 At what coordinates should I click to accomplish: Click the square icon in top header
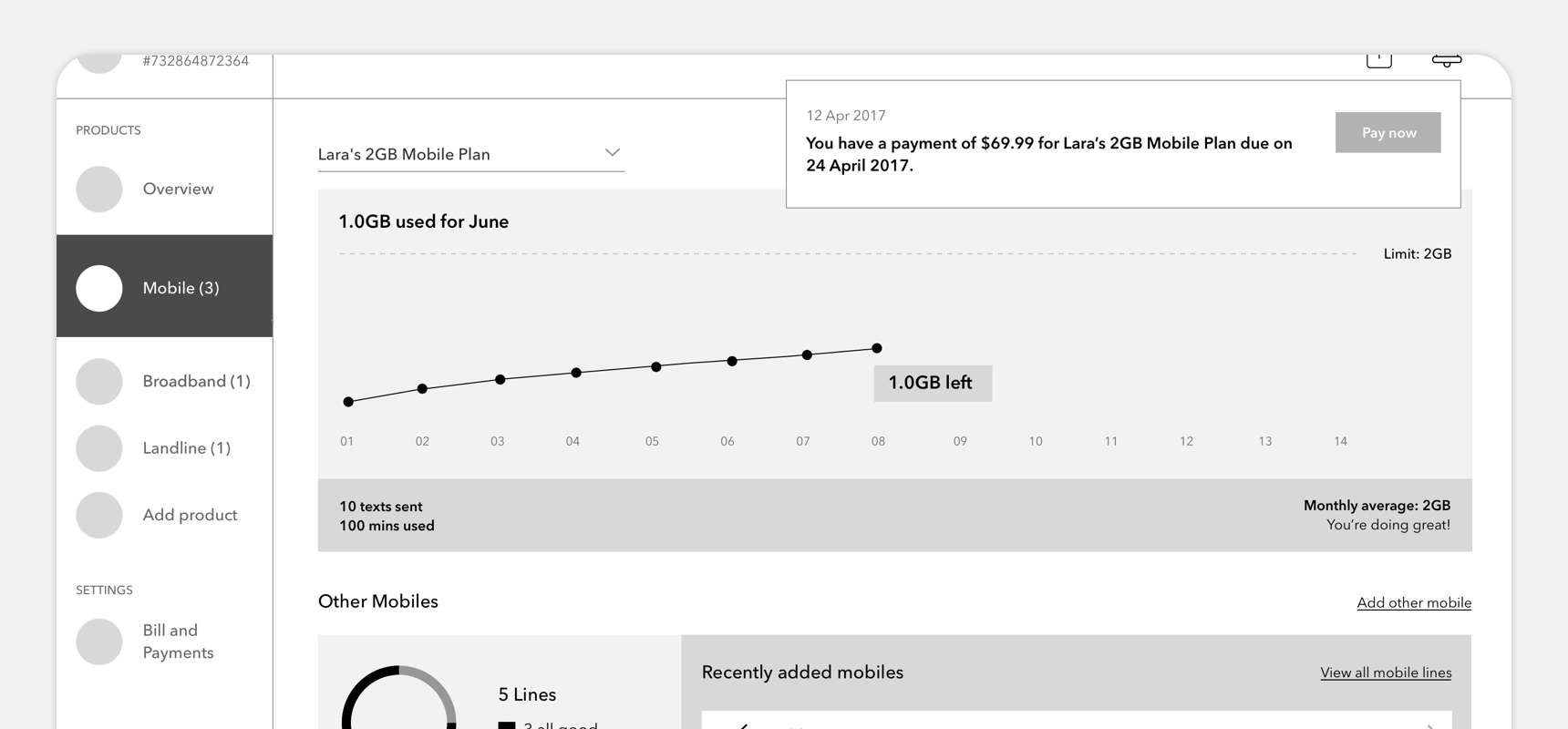(1378, 61)
